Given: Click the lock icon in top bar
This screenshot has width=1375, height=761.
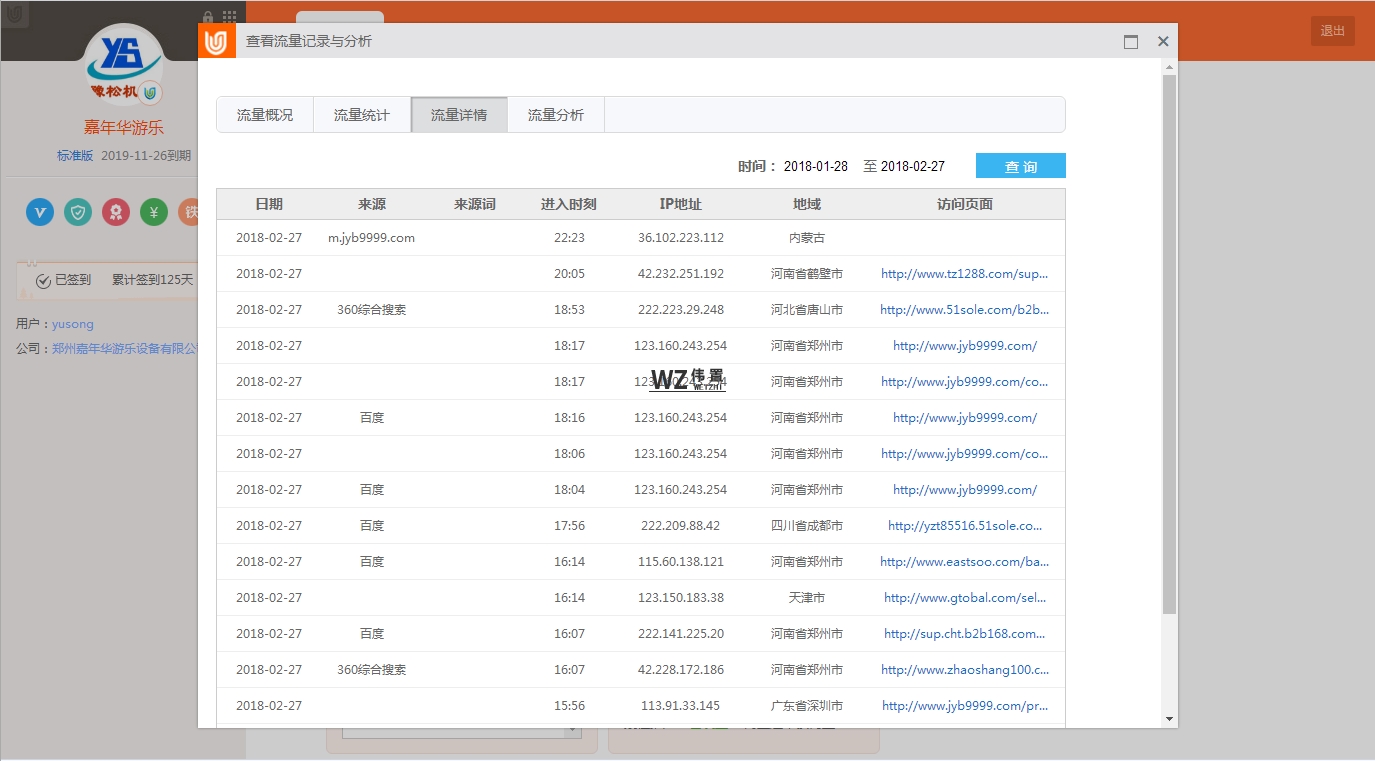Looking at the screenshot, I should pyautogui.click(x=208, y=18).
